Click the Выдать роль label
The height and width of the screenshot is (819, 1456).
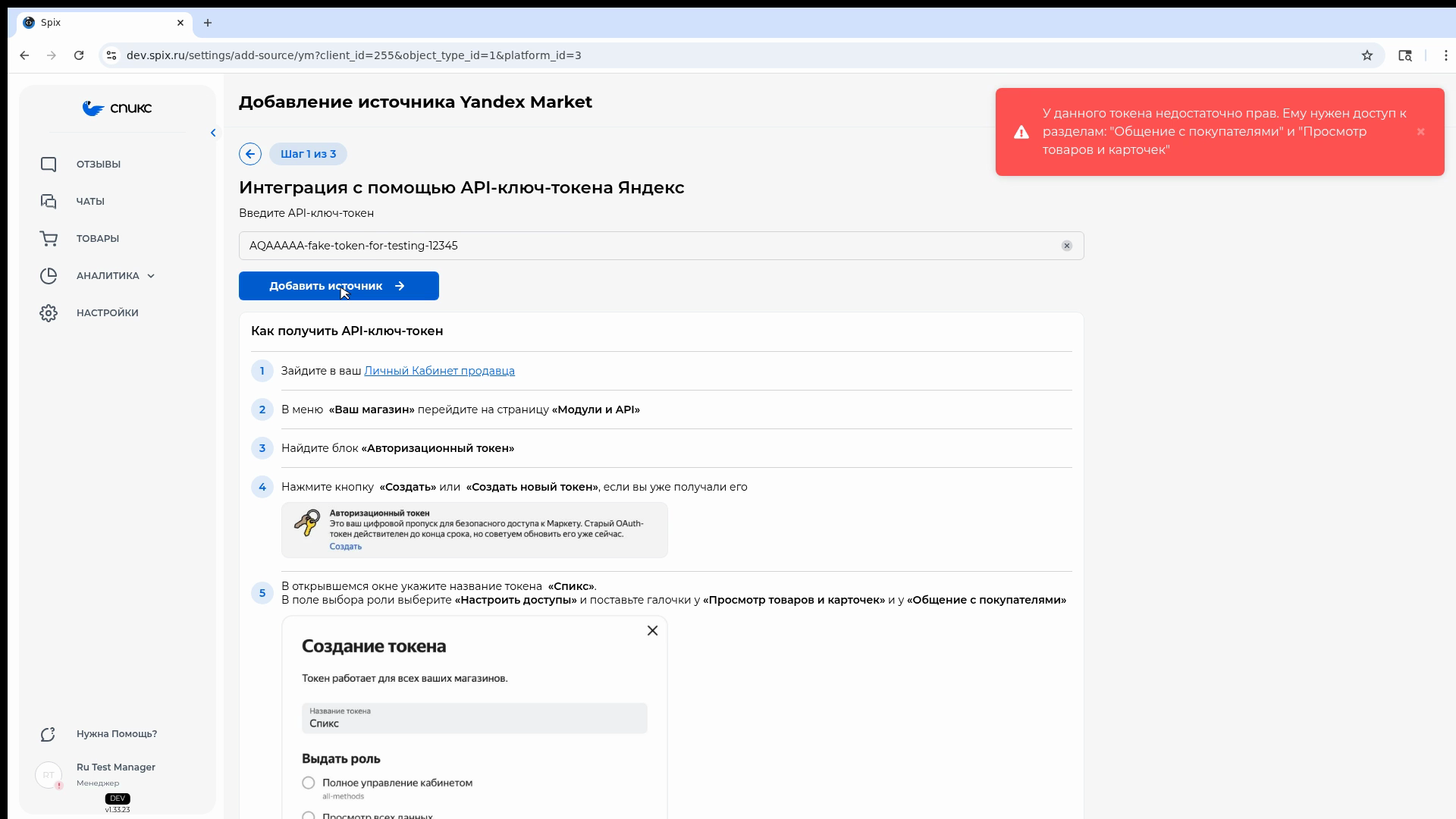(341, 759)
